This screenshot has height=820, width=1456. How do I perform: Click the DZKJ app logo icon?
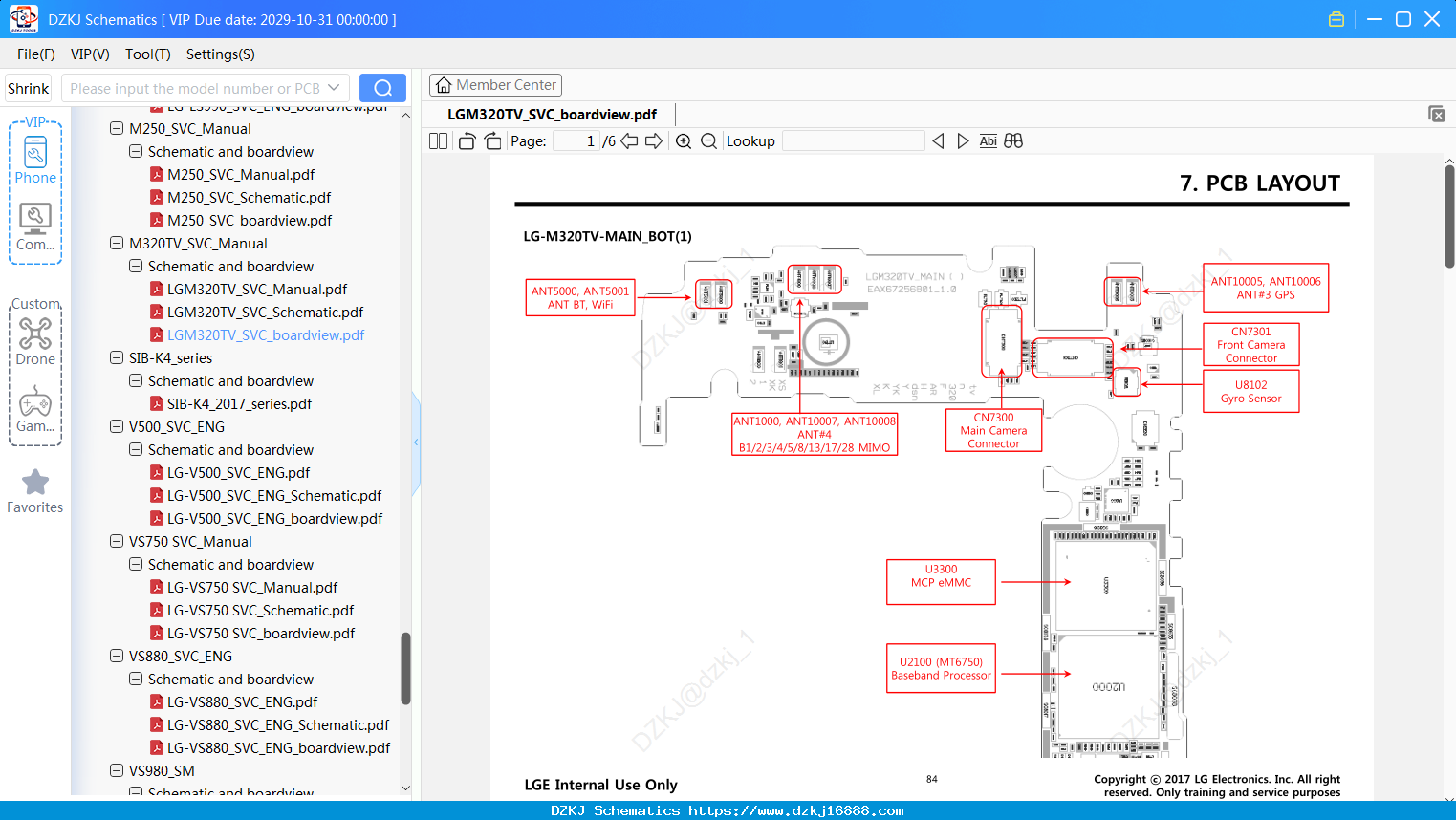23,19
